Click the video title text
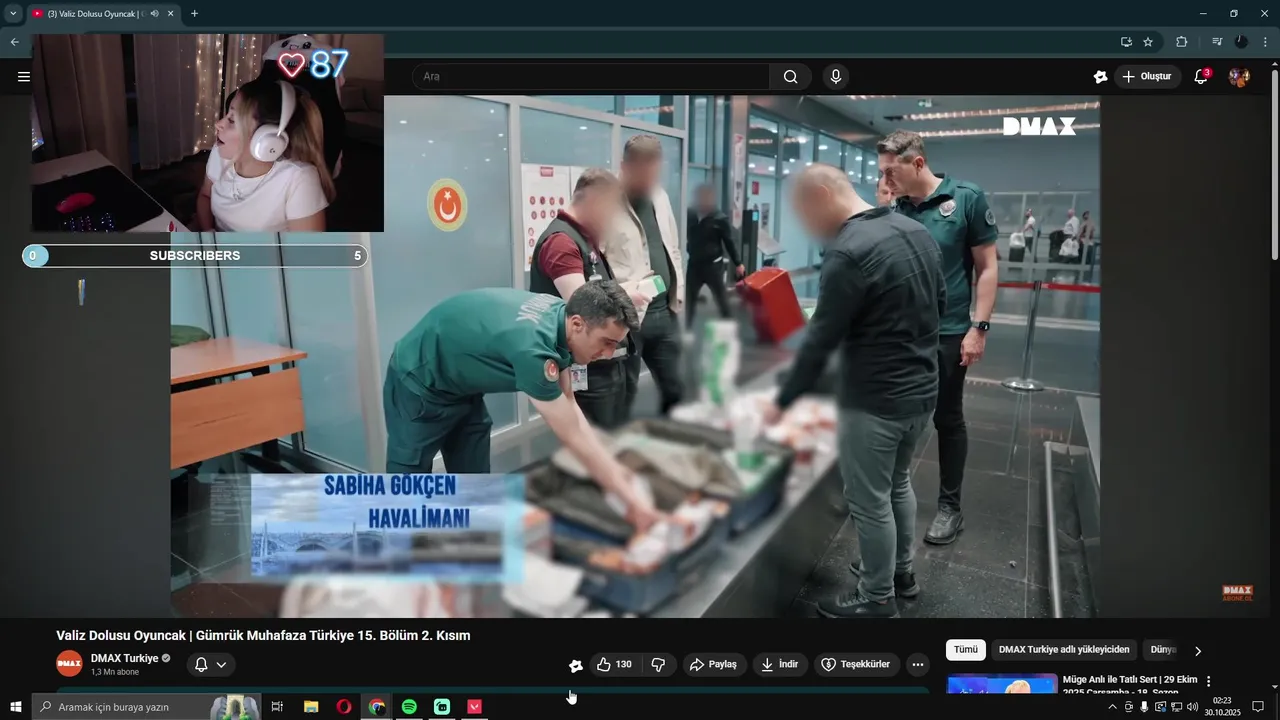Image resolution: width=1280 pixels, height=720 pixels. pos(263,635)
